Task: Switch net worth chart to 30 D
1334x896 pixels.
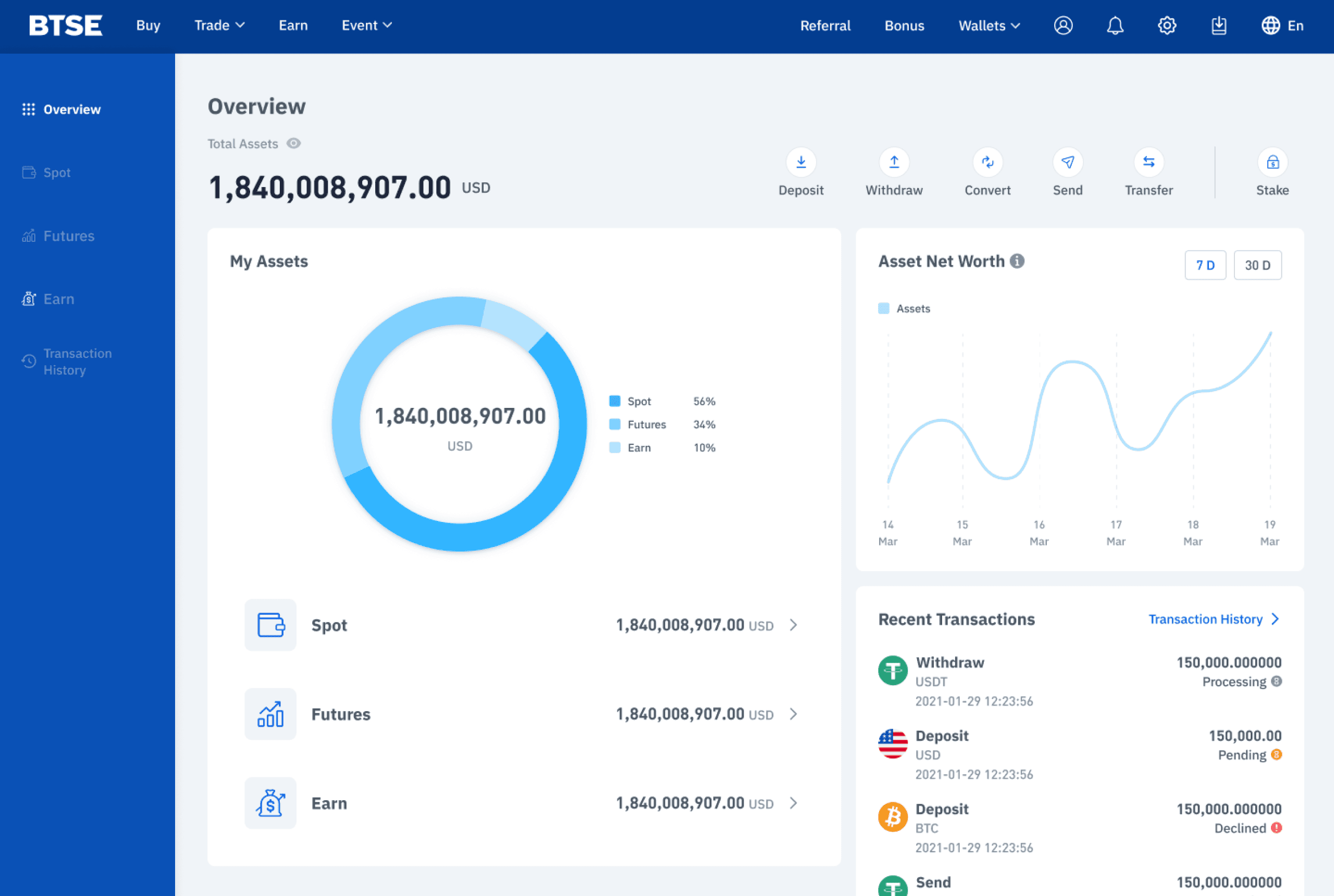Action: tap(1257, 265)
